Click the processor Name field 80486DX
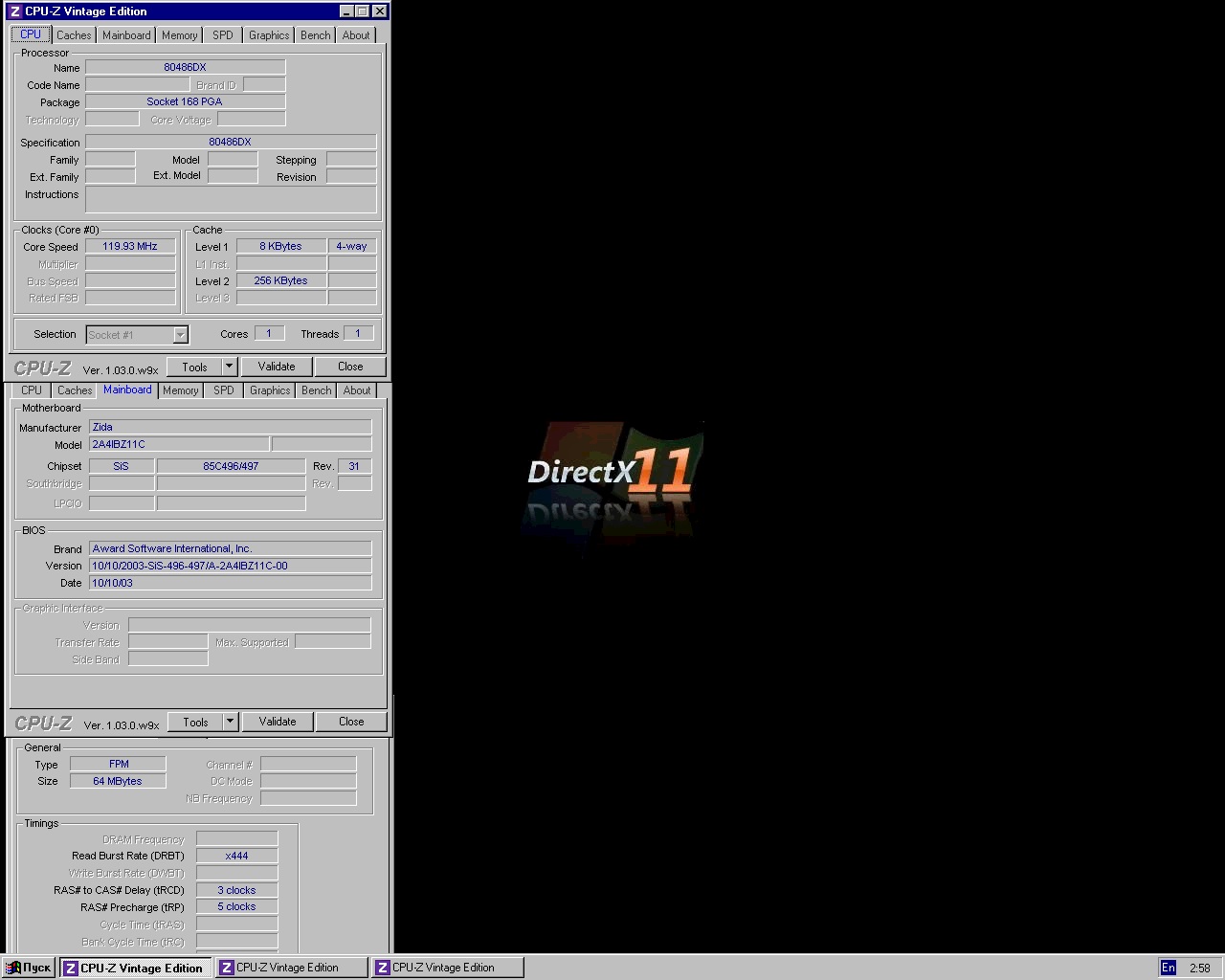 [185, 67]
